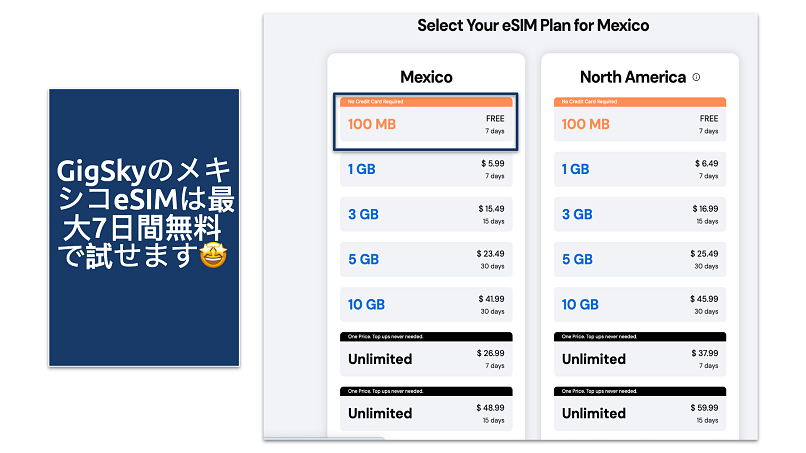Screen dimensions: 806x453
Task: Pick North America 3 GB $16.99 plan
Action: 640,214
